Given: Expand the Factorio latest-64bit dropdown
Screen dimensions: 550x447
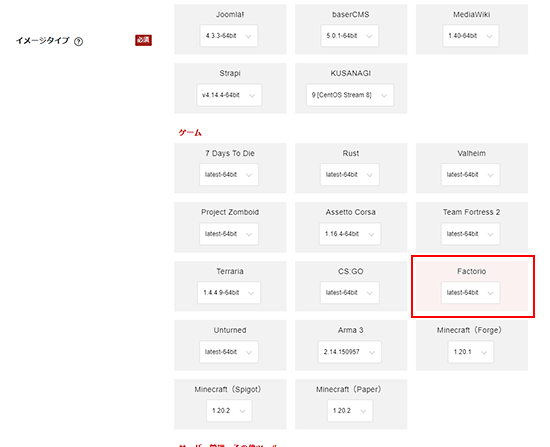Looking at the screenshot, I should (x=470, y=293).
